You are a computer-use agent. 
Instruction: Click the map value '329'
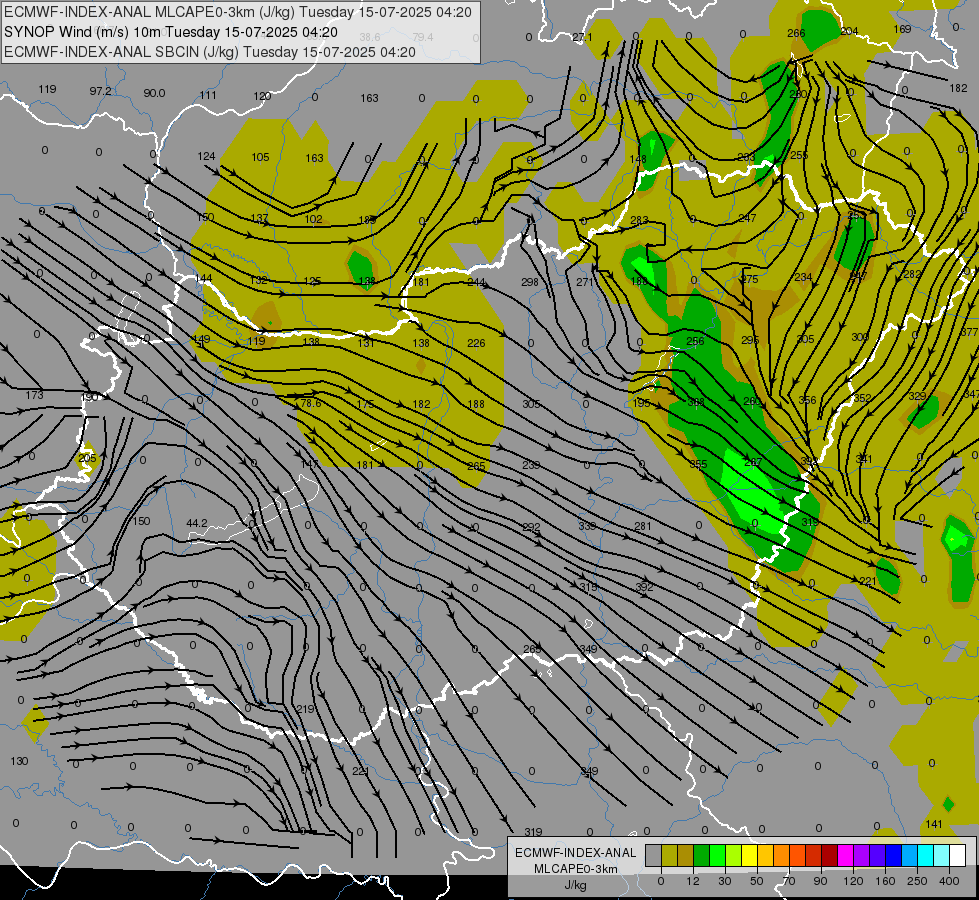pyautogui.click(x=917, y=396)
